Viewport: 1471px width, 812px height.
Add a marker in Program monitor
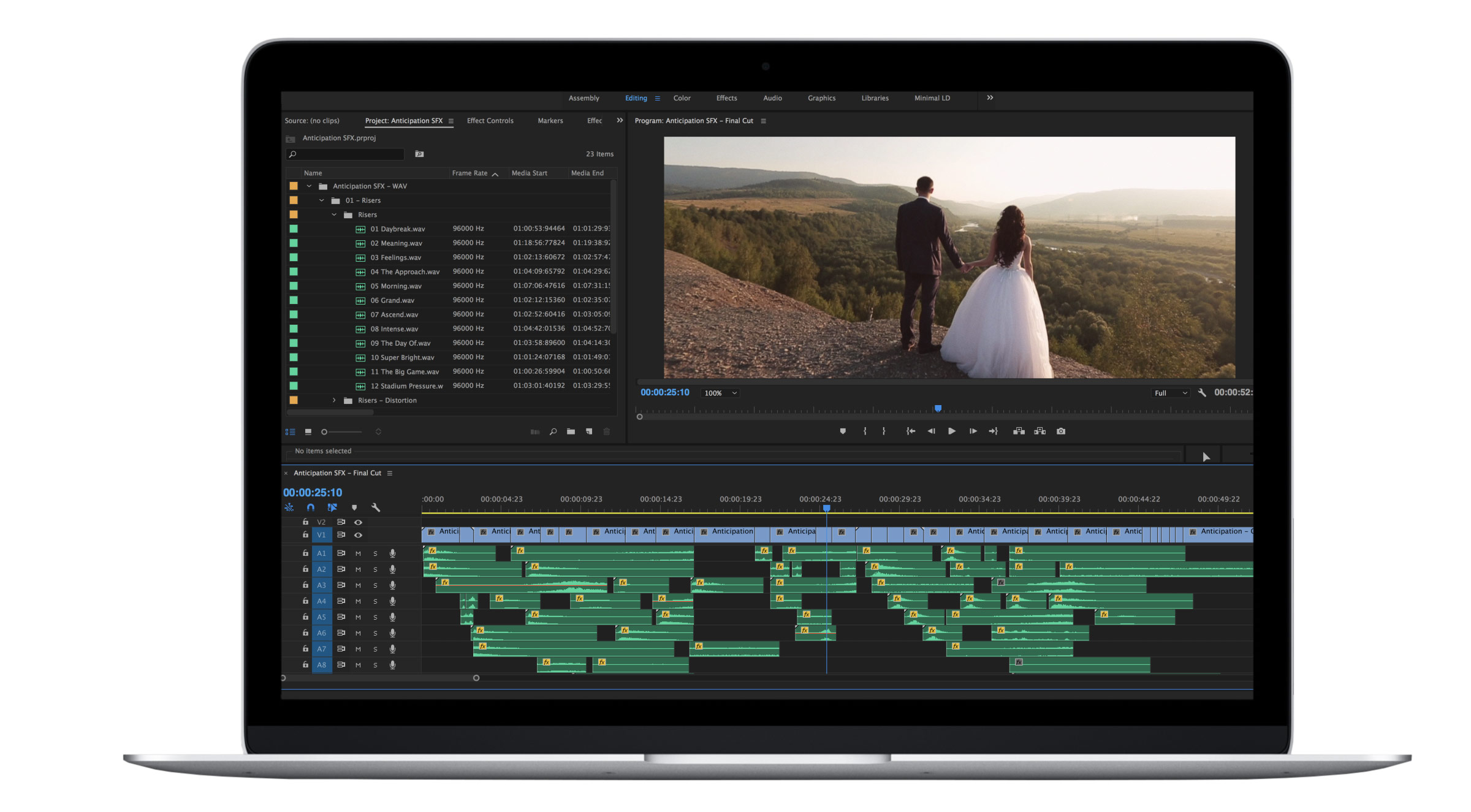(843, 431)
